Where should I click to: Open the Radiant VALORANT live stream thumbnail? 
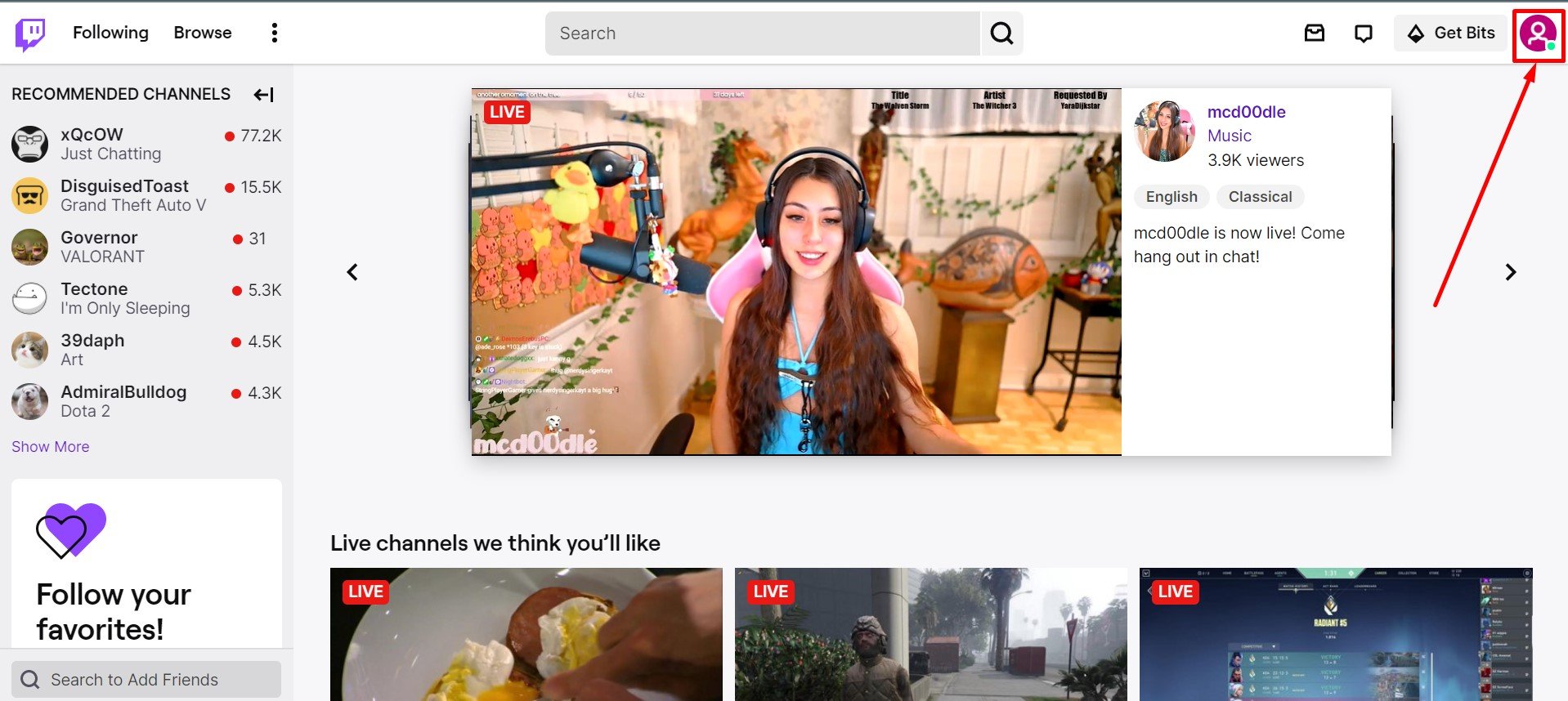pos(1336,634)
